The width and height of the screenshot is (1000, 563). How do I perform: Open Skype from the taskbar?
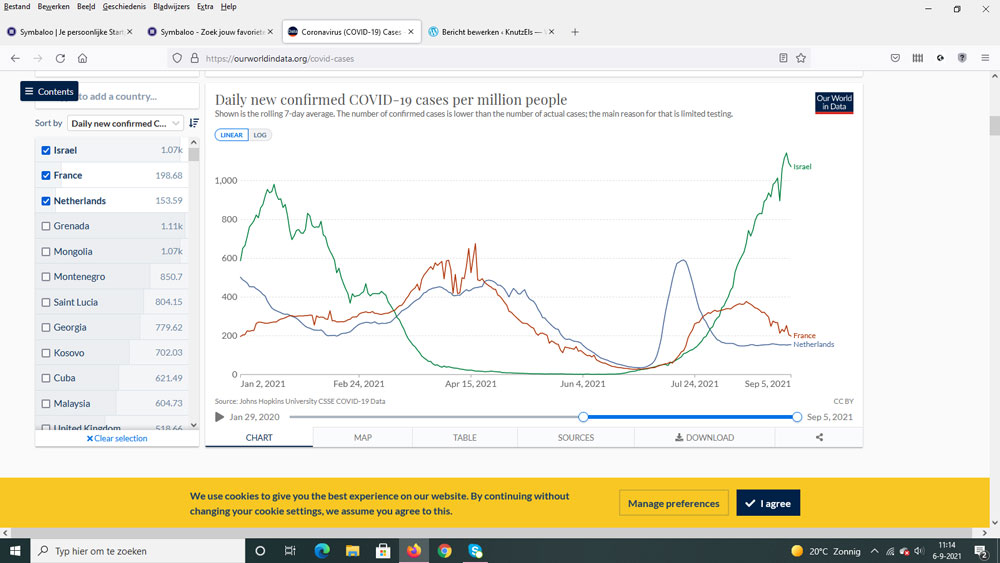click(475, 551)
